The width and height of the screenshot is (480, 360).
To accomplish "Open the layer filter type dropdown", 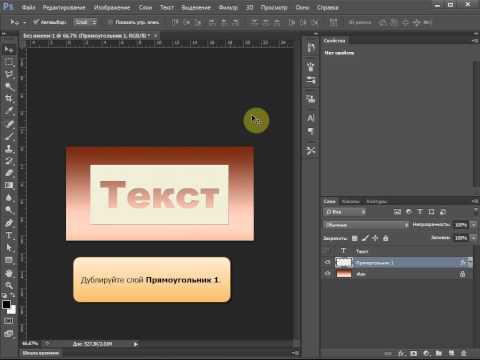I will [345, 212].
